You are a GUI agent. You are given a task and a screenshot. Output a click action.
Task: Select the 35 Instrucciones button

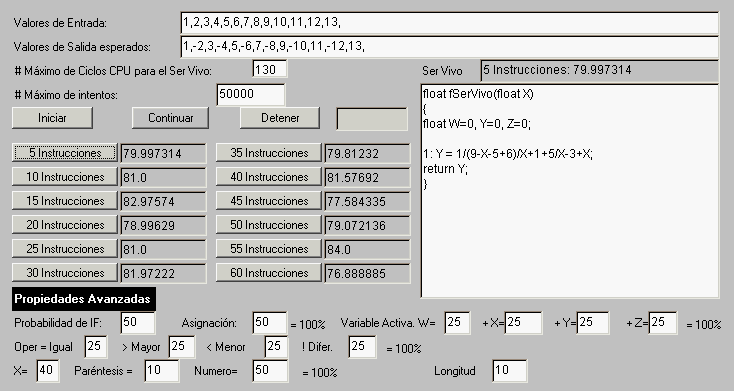click(x=269, y=153)
